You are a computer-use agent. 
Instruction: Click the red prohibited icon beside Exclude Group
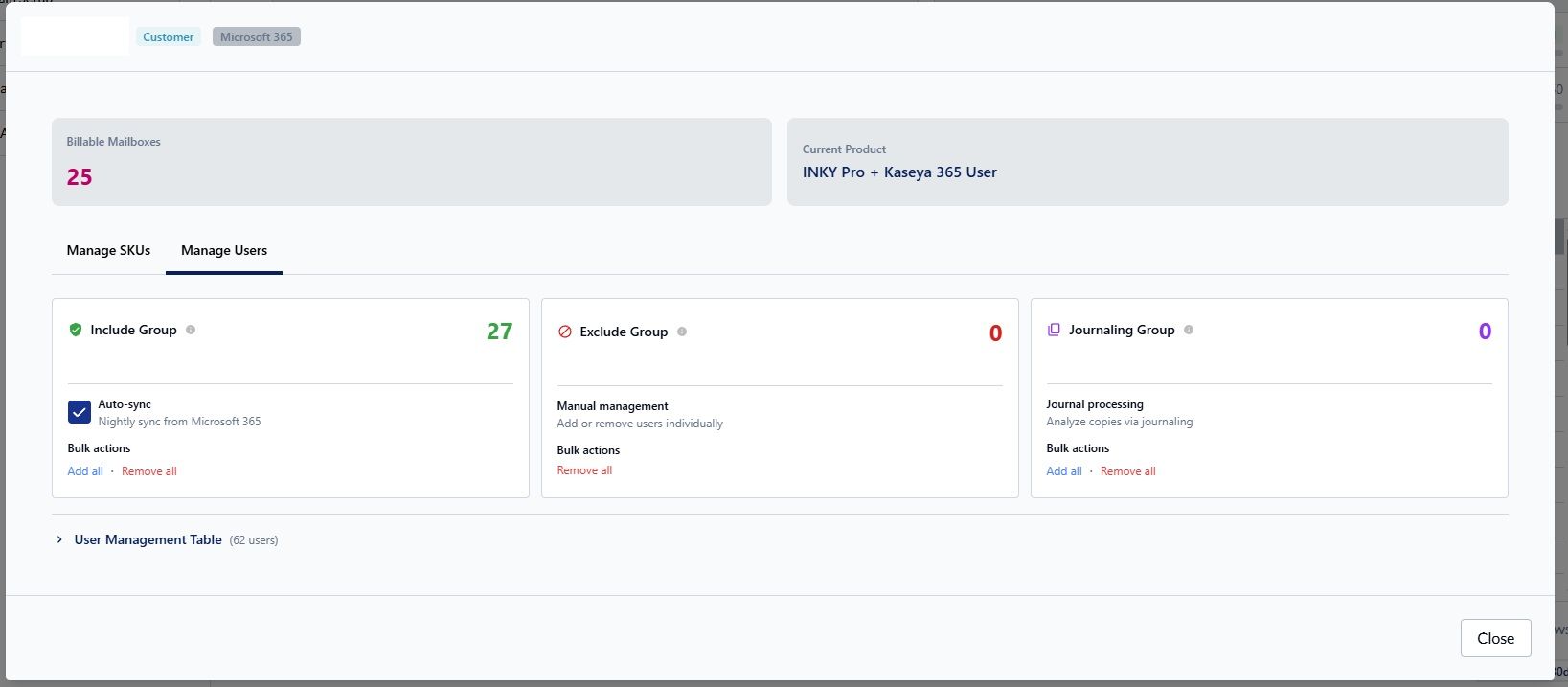tap(564, 332)
